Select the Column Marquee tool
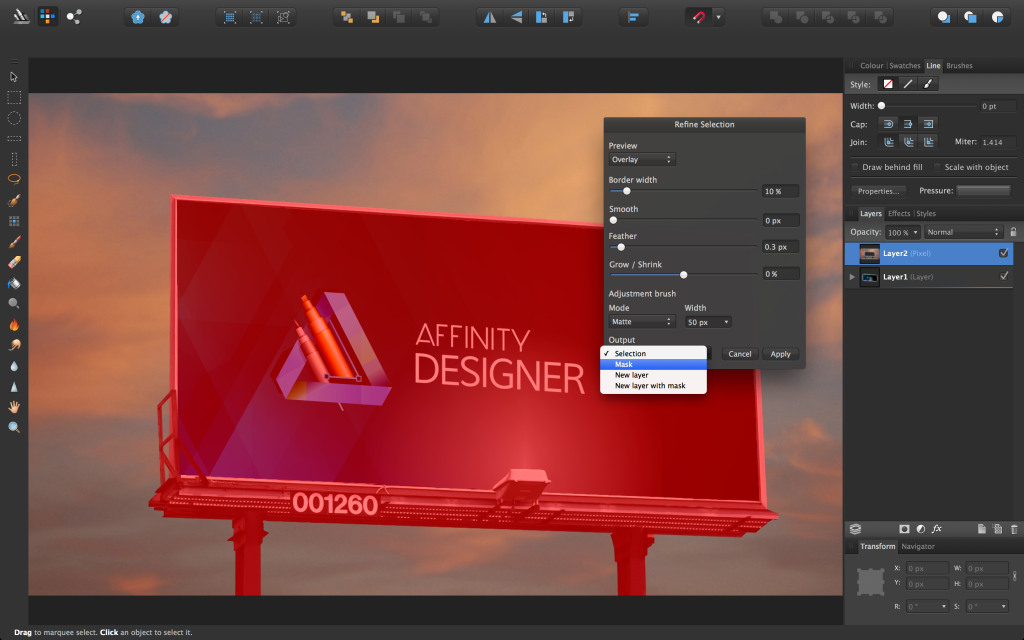This screenshot has width=1024, height=640. tap(14, 159)
